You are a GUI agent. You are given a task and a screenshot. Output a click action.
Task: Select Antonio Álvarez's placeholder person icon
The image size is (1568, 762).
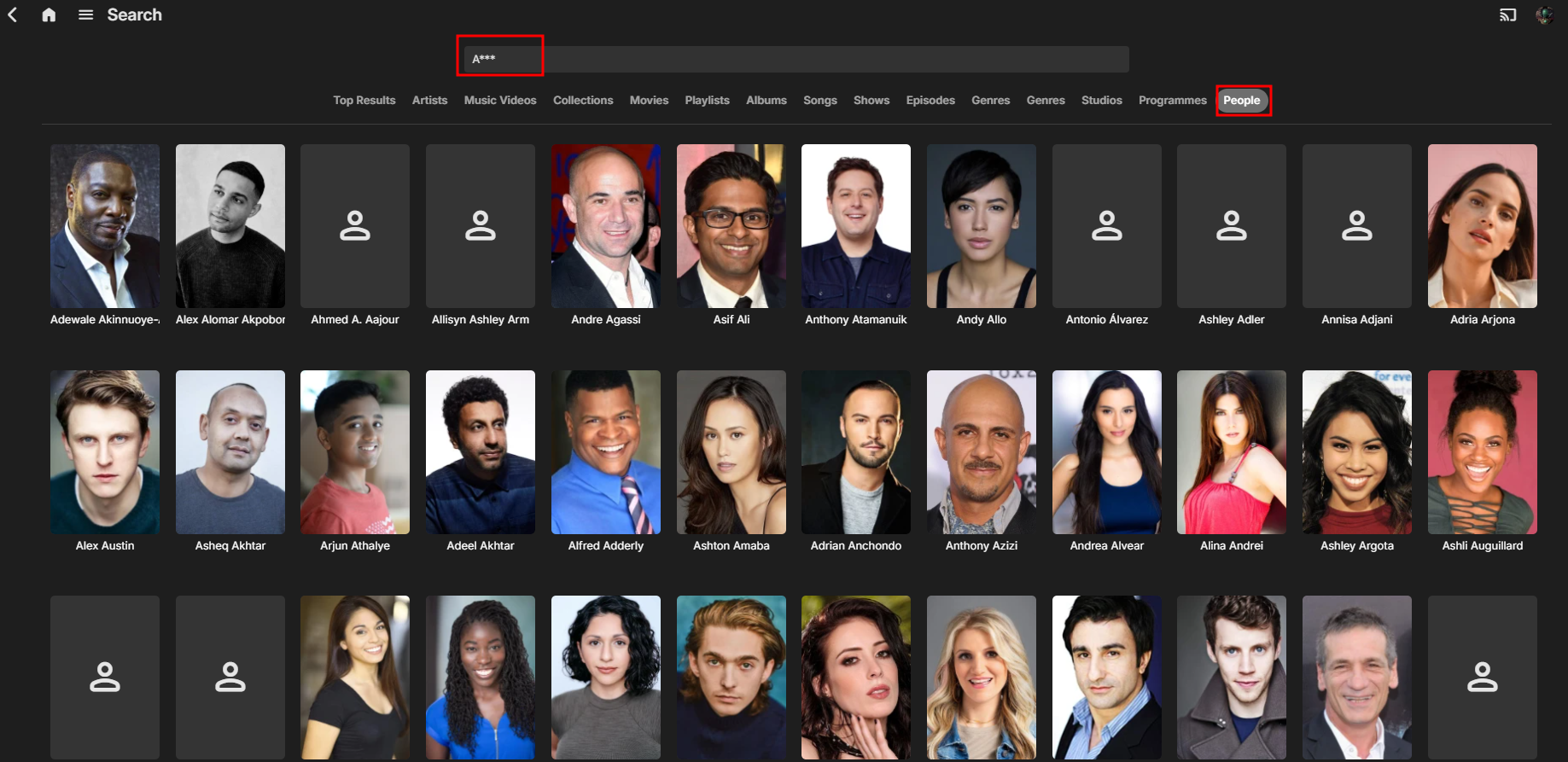(1107, 226)
